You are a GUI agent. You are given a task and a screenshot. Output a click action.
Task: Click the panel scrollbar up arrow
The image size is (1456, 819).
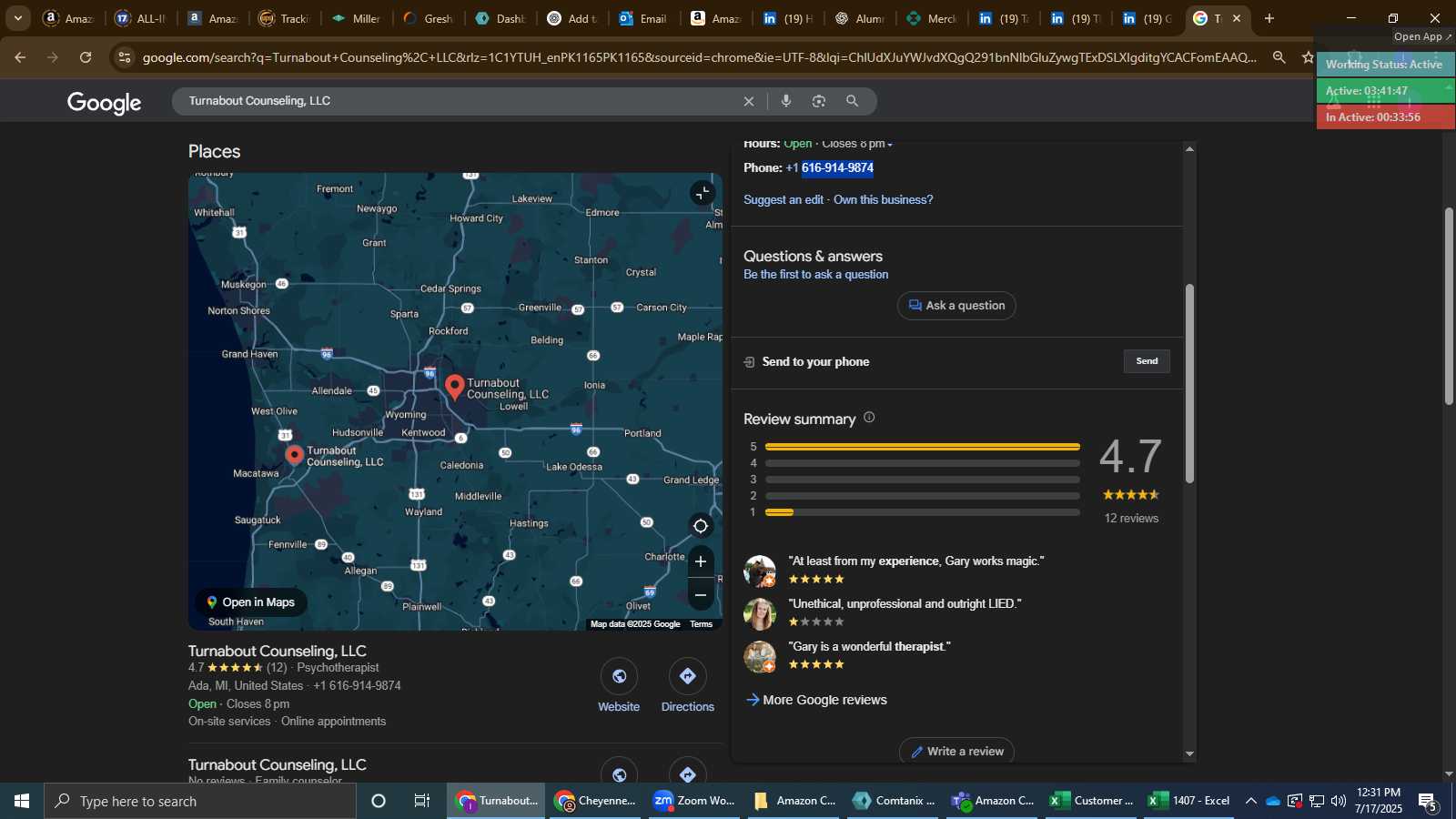tap(1189, 148)
